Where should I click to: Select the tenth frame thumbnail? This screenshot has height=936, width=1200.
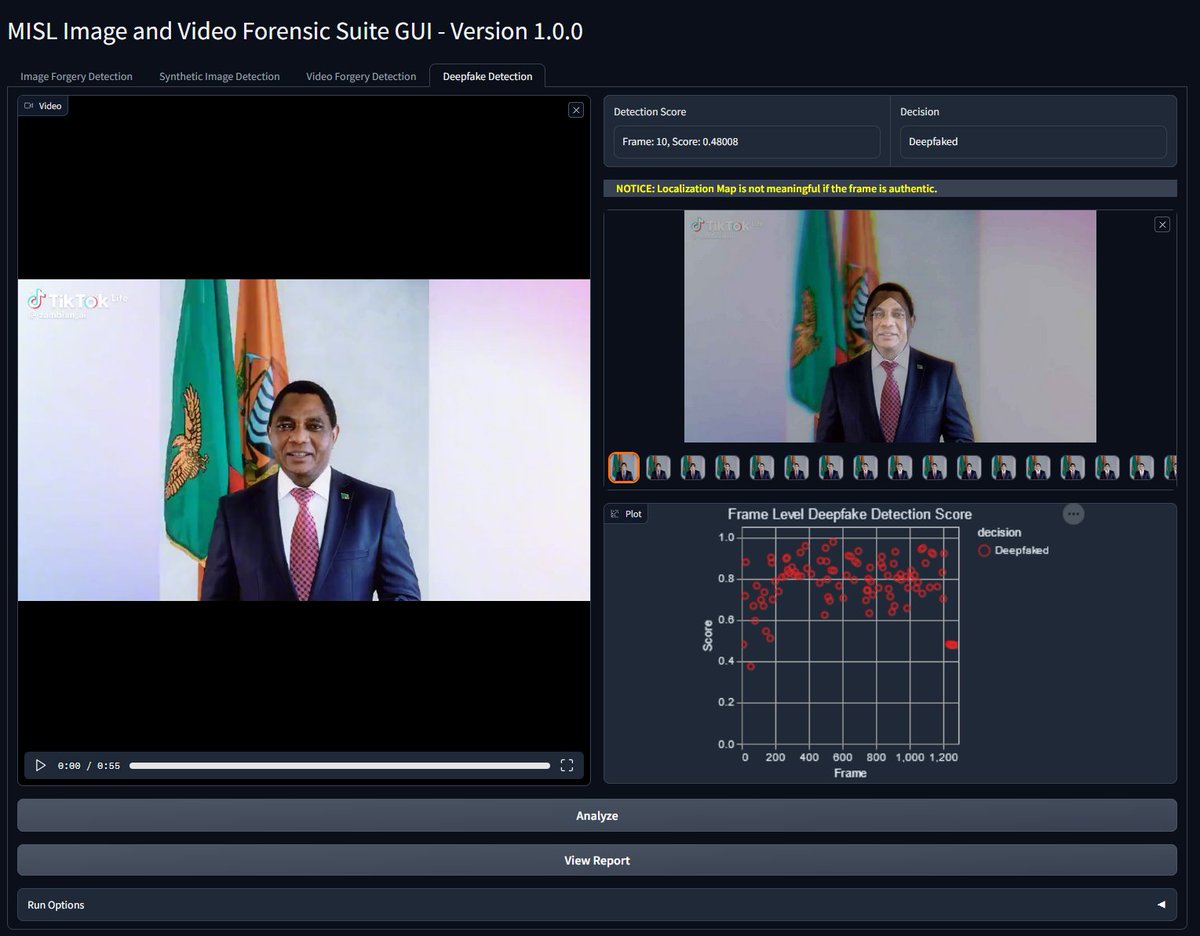(934, 467)
